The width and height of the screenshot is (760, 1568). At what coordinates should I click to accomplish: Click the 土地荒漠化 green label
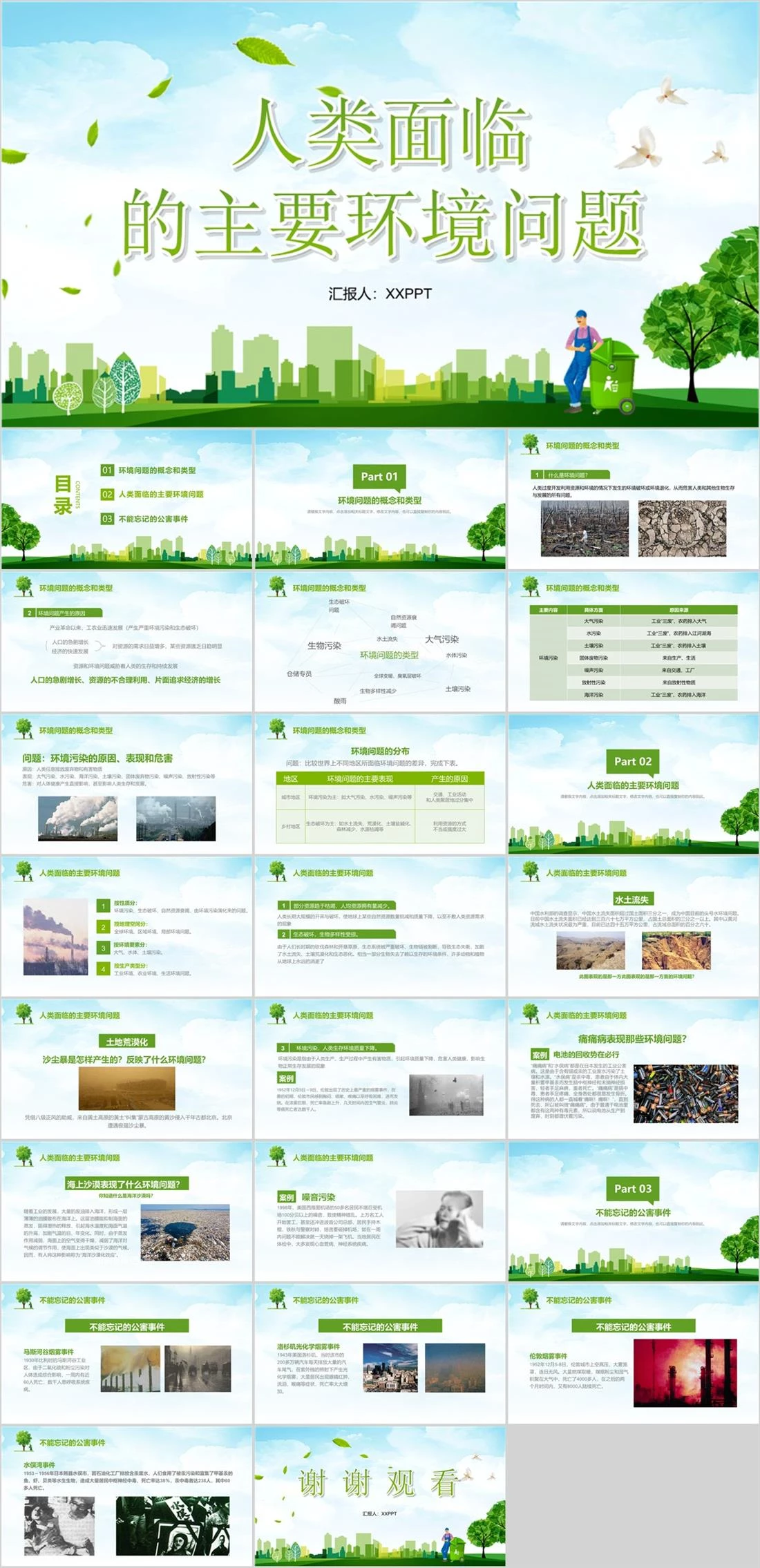[x=127, y=1042]
